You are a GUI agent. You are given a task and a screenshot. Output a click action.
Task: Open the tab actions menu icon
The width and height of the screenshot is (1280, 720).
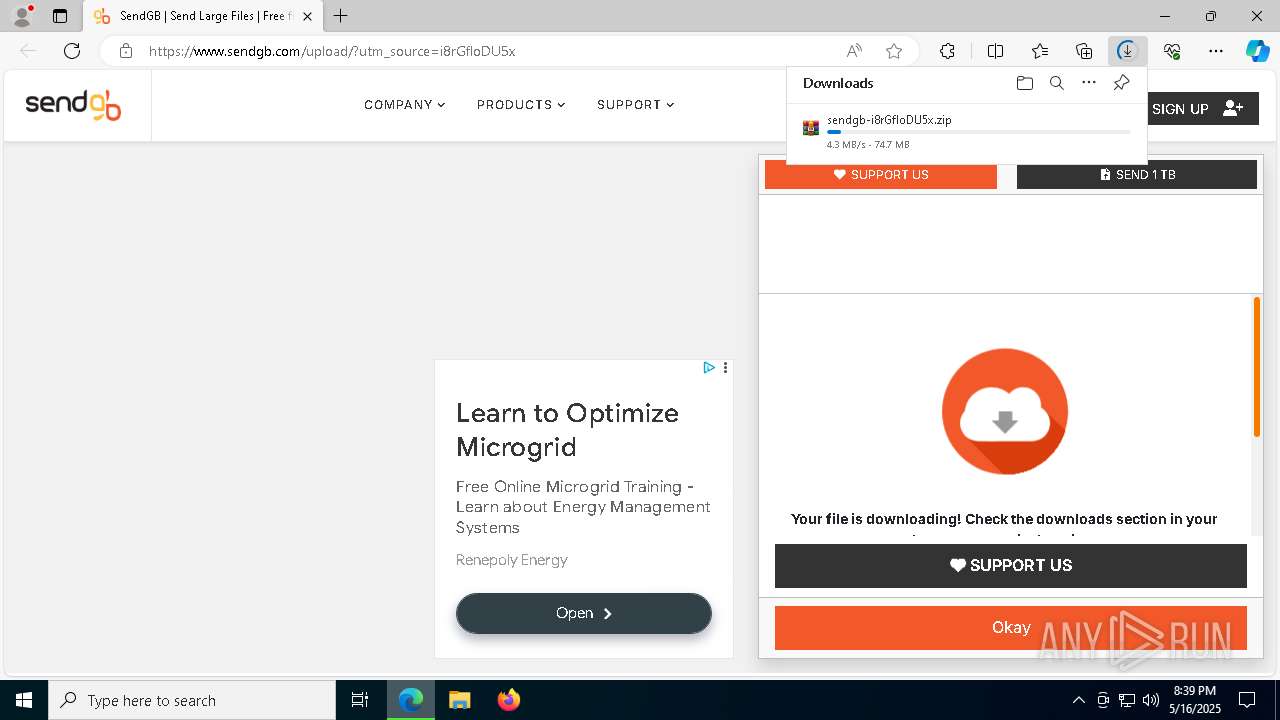(60, 16)
